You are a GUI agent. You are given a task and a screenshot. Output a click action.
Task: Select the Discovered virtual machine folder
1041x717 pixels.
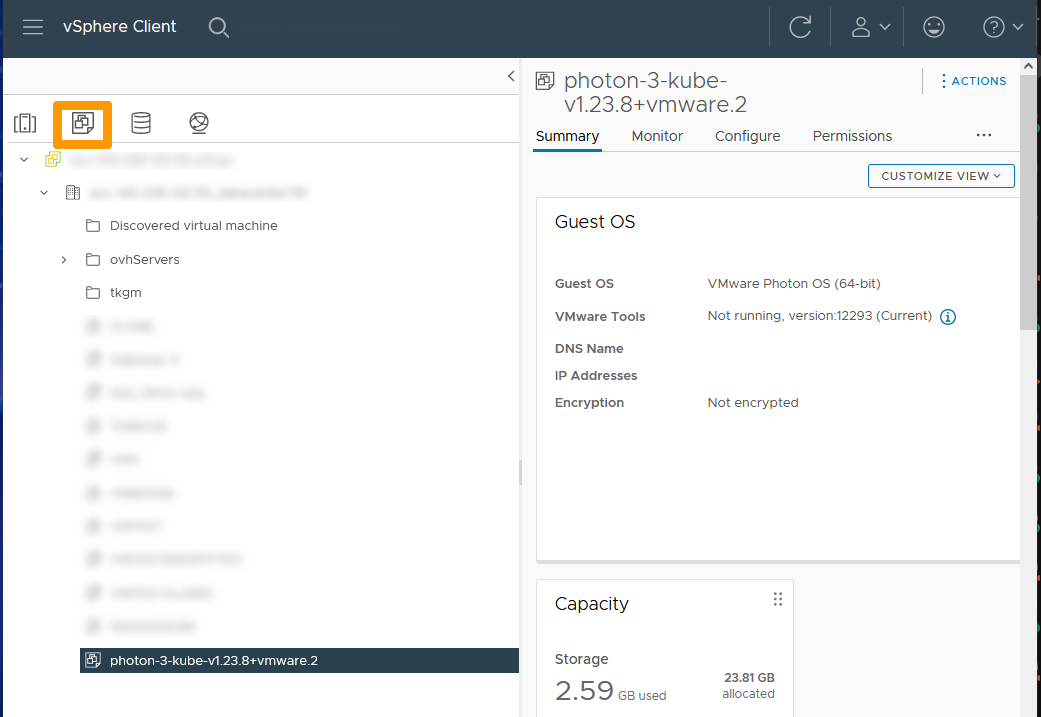193,226
